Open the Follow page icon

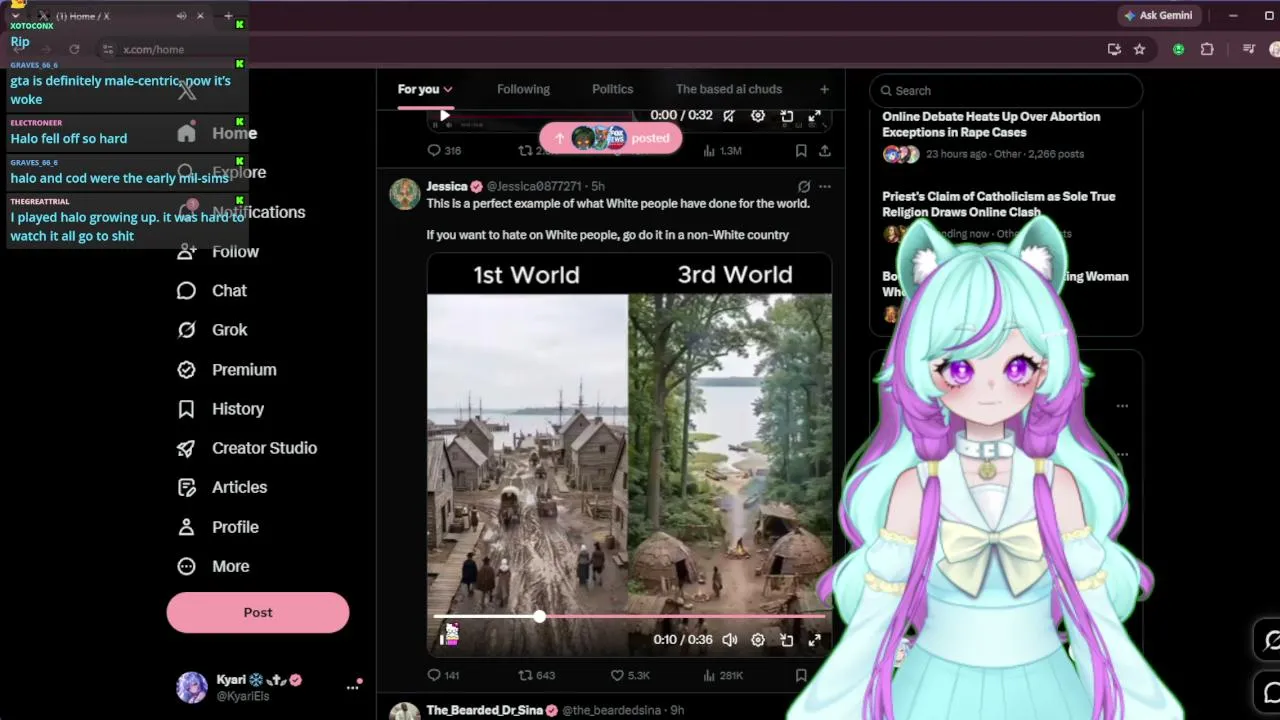tap(186, 252)
